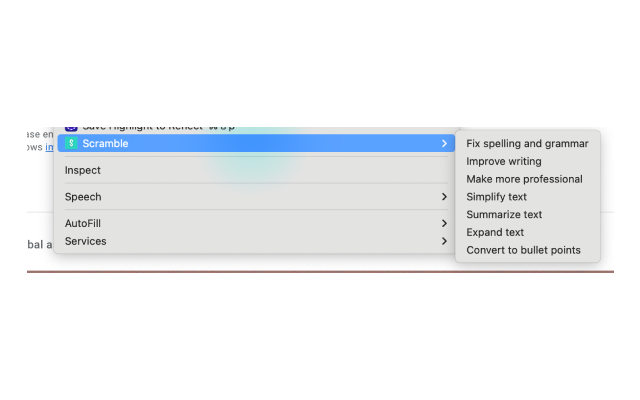The width and height of the screenshot is (640, 400).
Task: Expand the Scramble submenu arrow
Action: [x=444, y=144]
